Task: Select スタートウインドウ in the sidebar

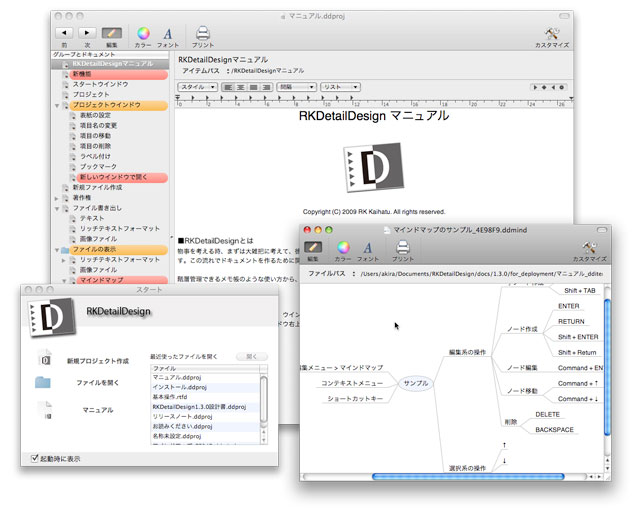Action: (x=100, y=84)
